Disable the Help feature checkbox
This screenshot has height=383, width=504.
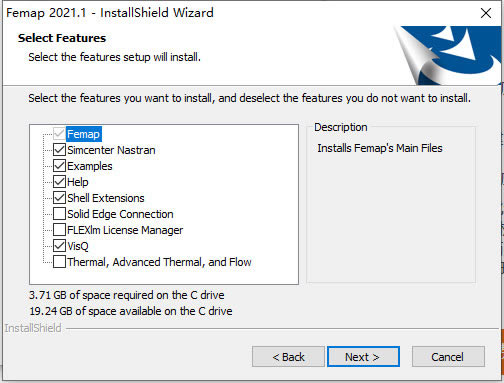[59, 182]
